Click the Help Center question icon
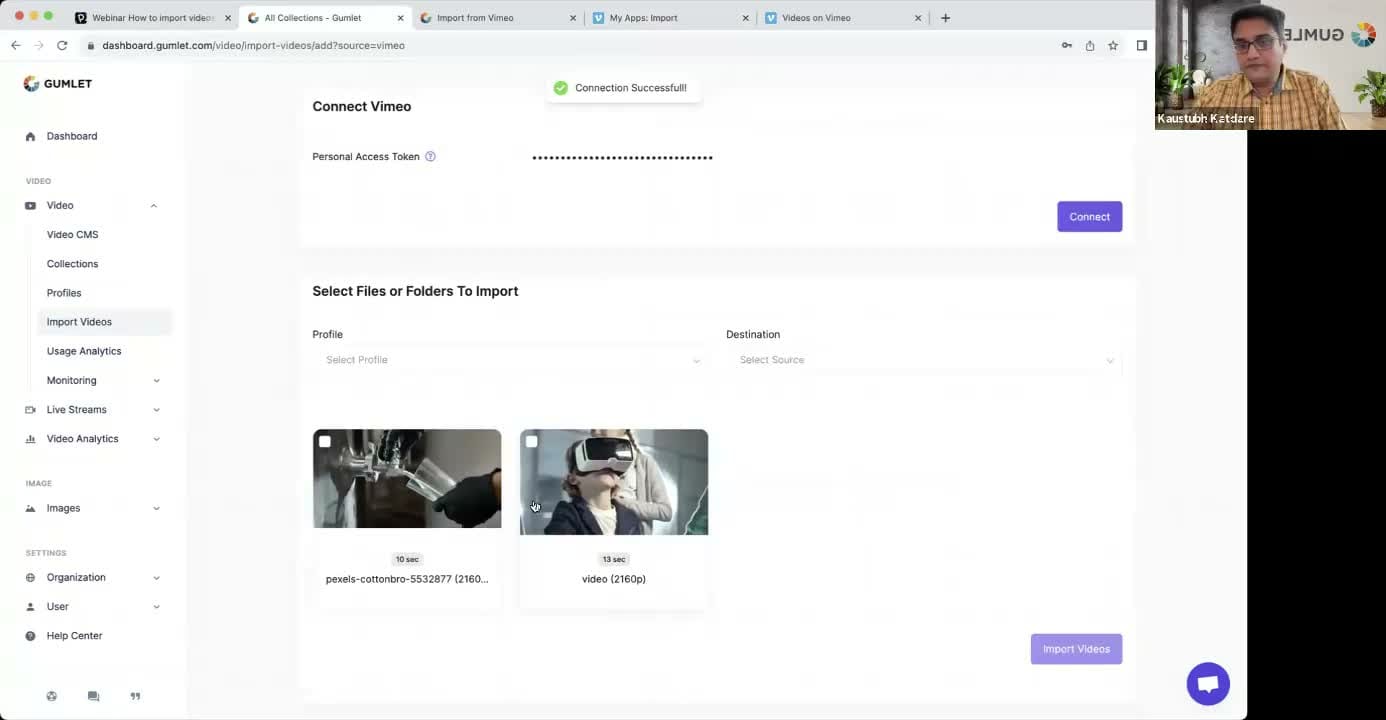This screenshot has height=720, width=1386. click(30, 636)
